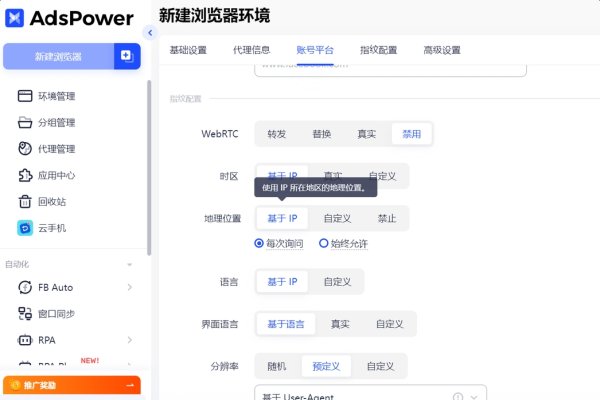Open 分组管理 via its folder icon
This screenshot has height=400, width=600.
[25, 122]
